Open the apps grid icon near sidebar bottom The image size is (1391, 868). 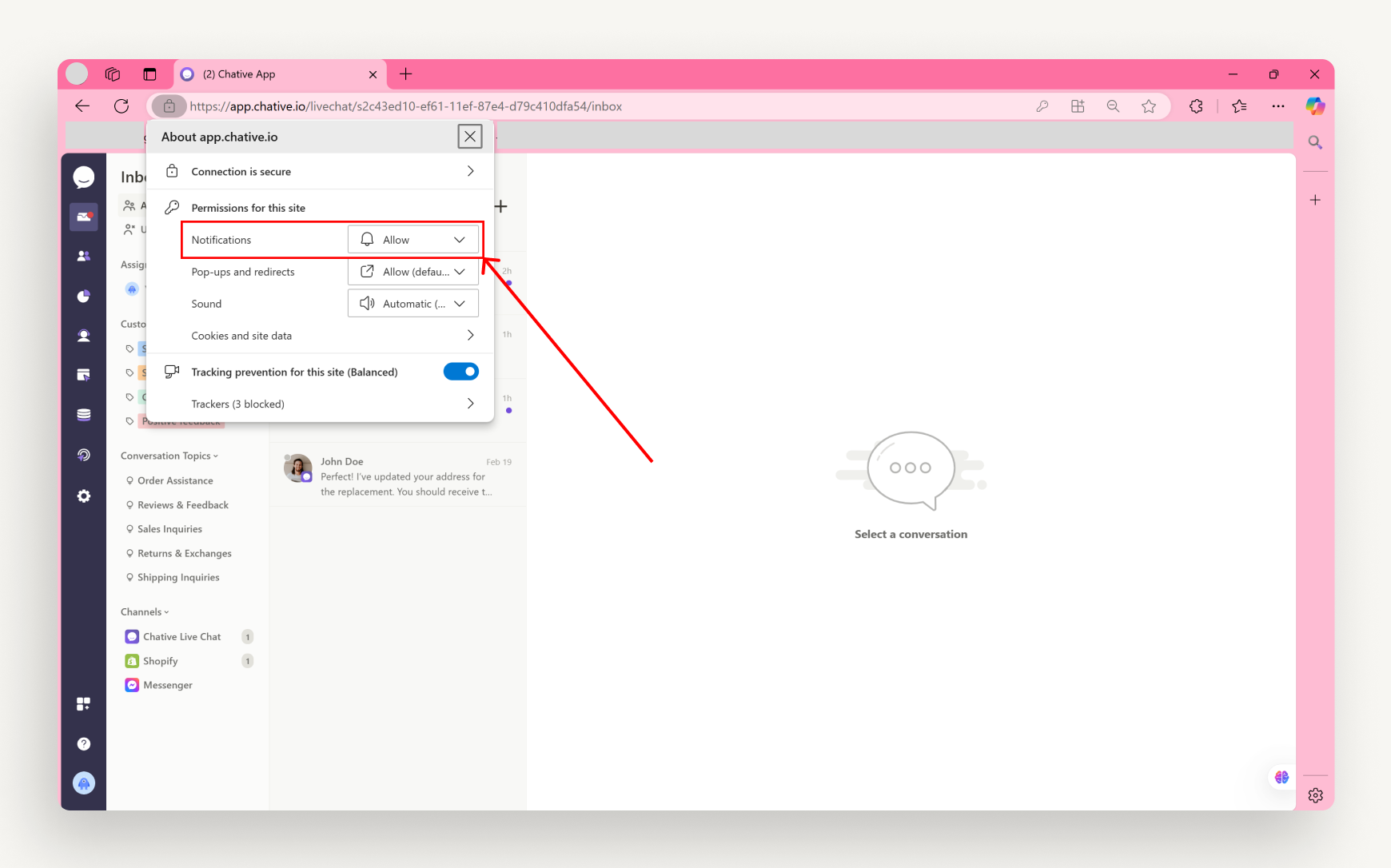point(84,703)
